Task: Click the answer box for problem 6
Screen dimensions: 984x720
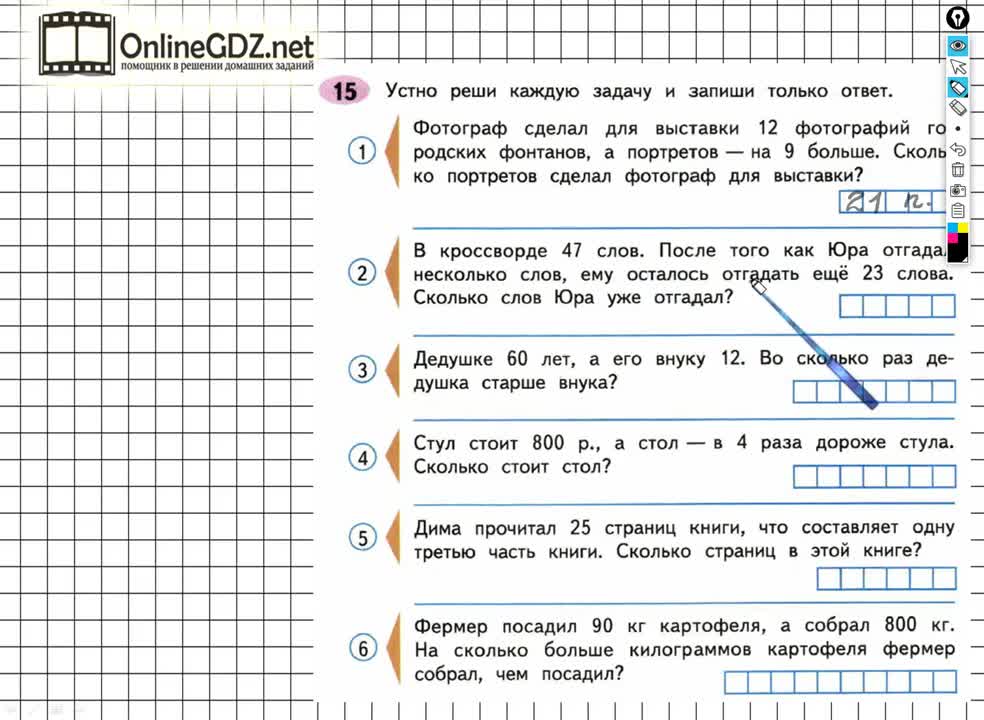Action: pos(839,683)
